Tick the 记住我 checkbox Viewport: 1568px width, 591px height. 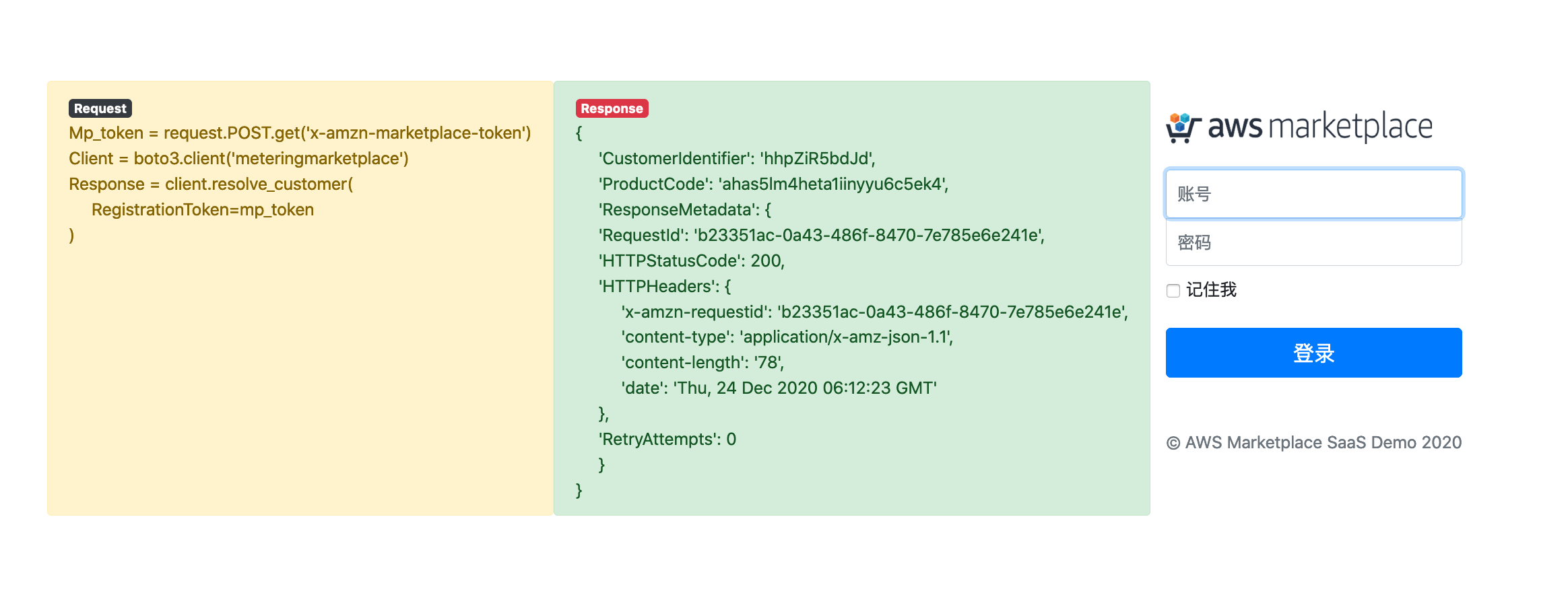coord(1173,291)
